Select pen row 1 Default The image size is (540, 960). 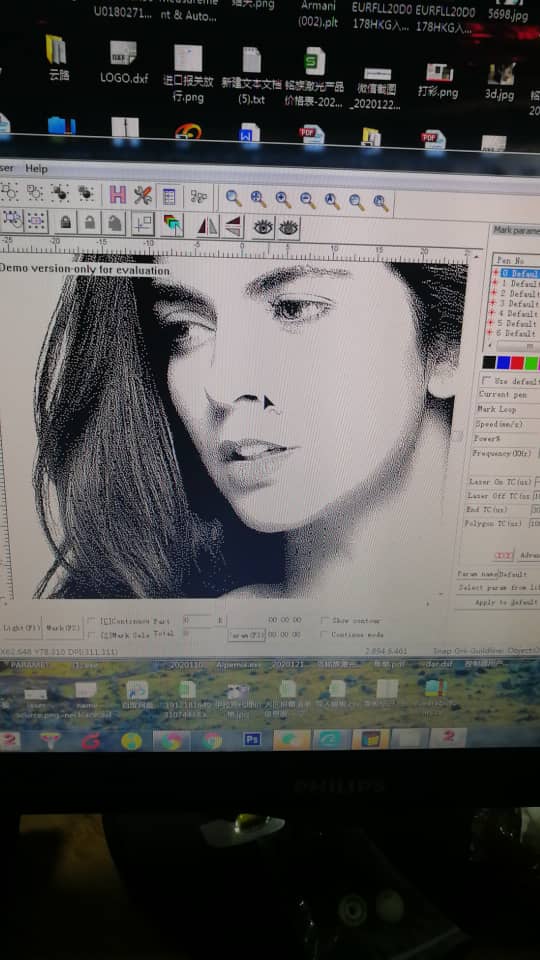(516, 284)
